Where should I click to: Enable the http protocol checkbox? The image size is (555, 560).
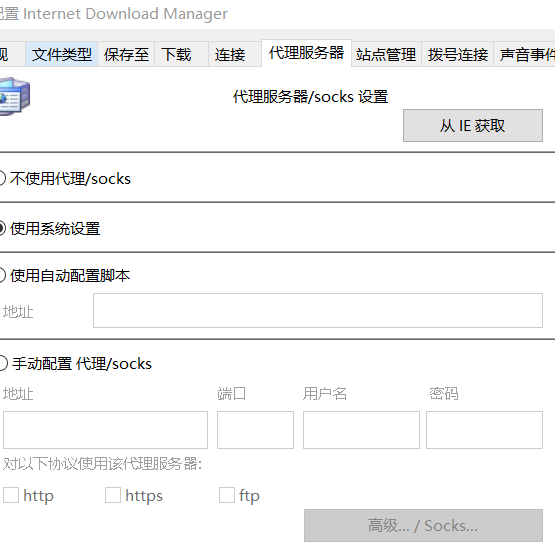coord(11,495)
